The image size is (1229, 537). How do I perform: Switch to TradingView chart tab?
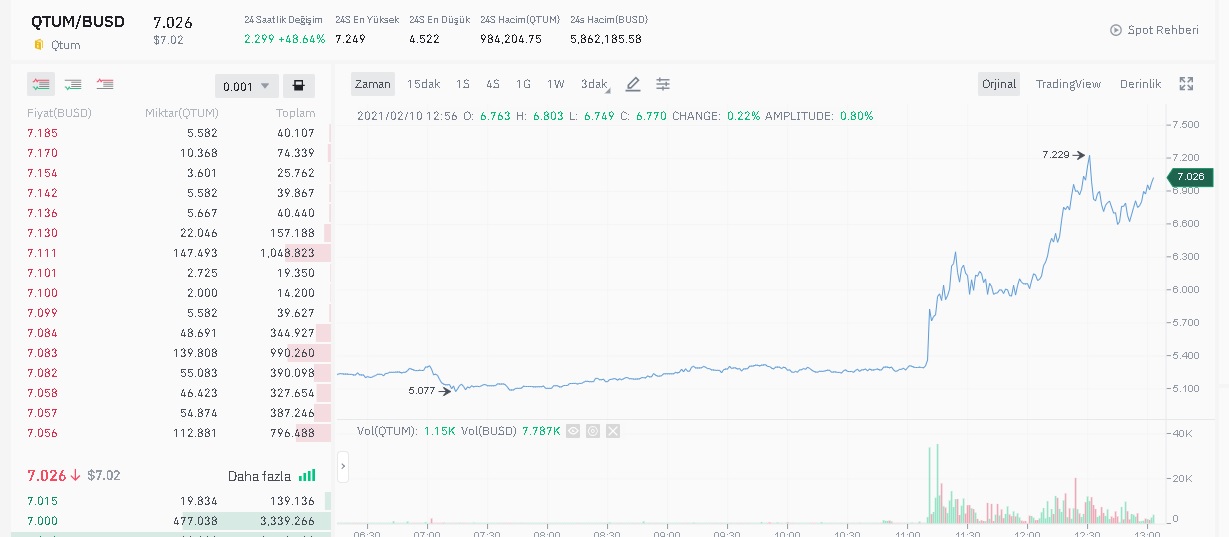tap(1068, 84)
